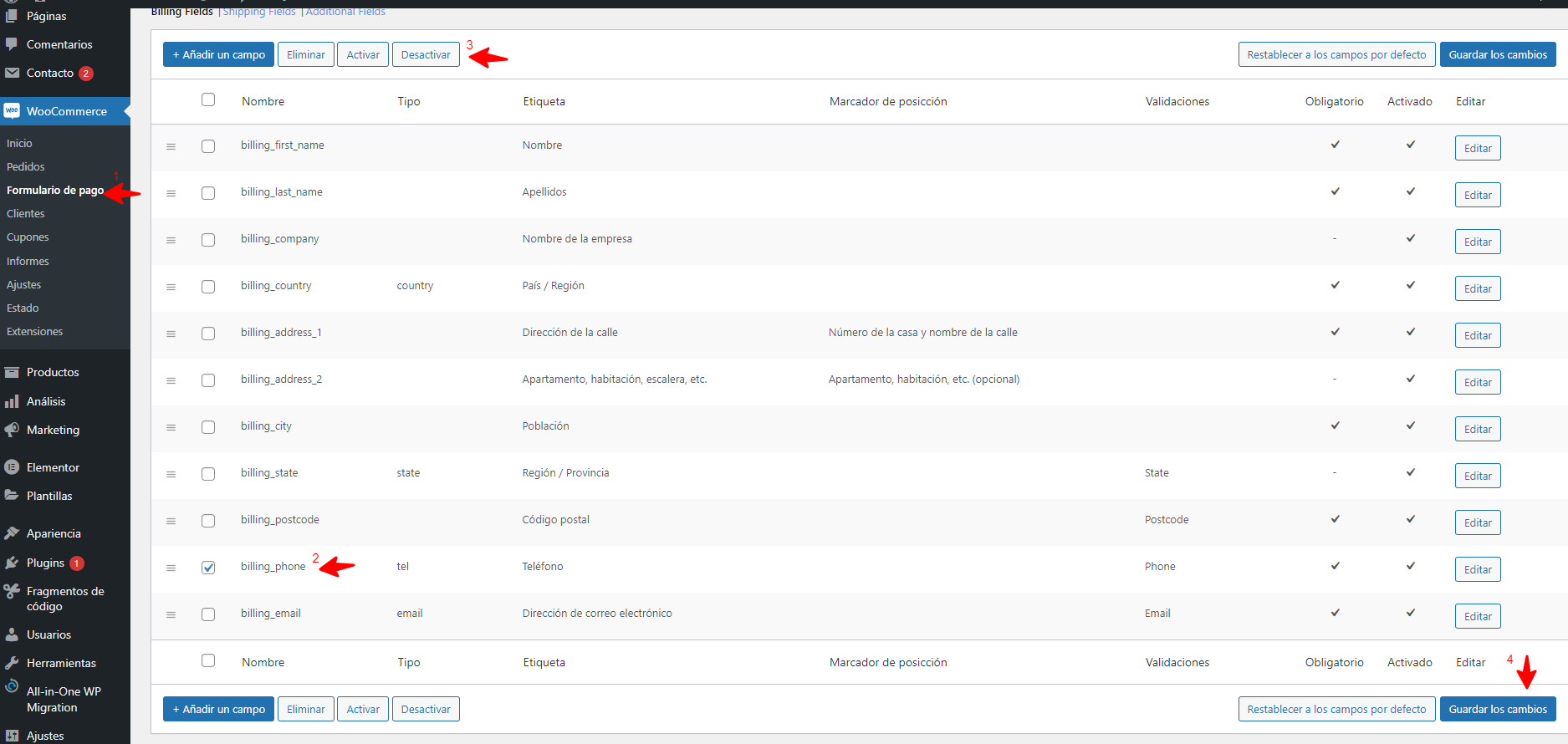This screenshot has width=1568, height=744.
Task: Tick the billing_country checkbox
Action: (208, 287)
